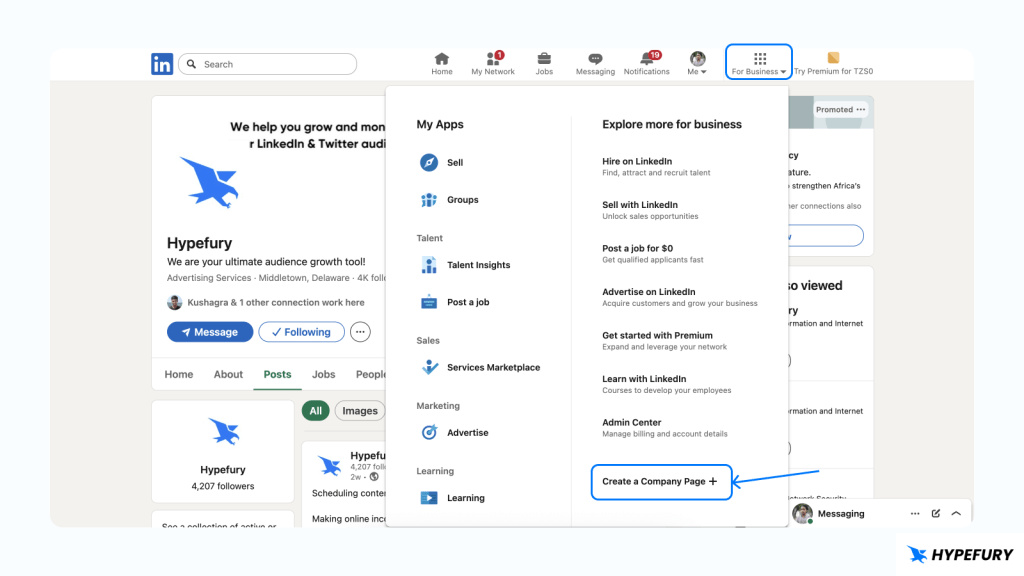Click Create a Company Page link
The height and width of the screenshot is (576, 1024).
(660, 482)
